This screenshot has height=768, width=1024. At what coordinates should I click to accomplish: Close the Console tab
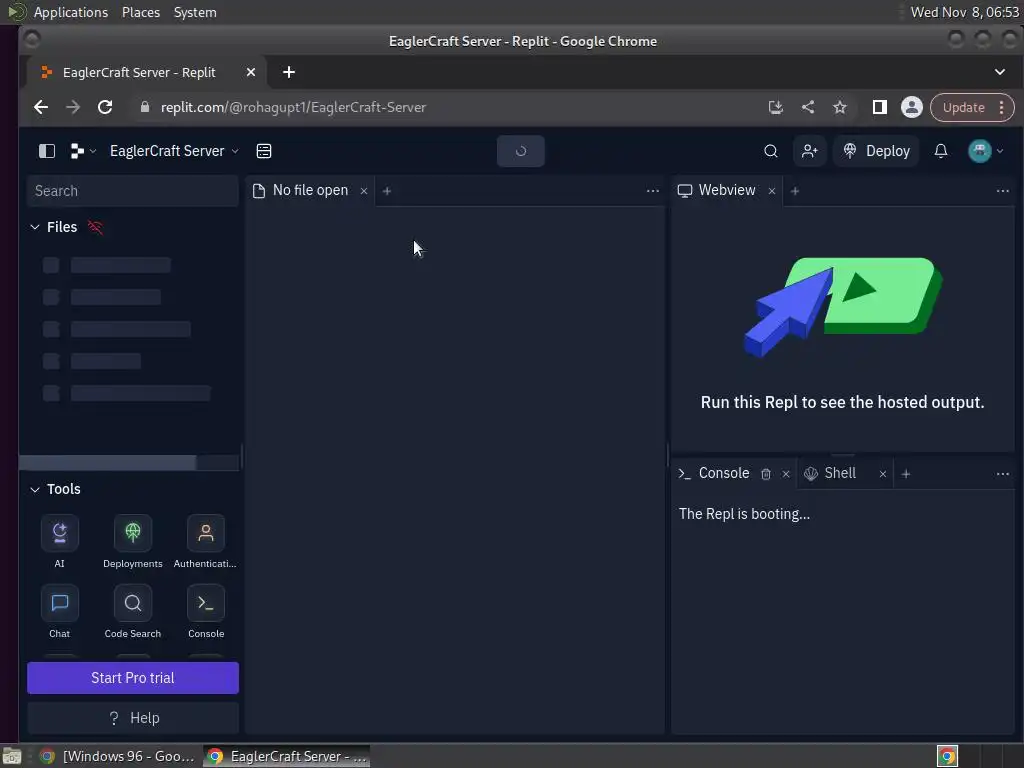(x=786, y=474)
